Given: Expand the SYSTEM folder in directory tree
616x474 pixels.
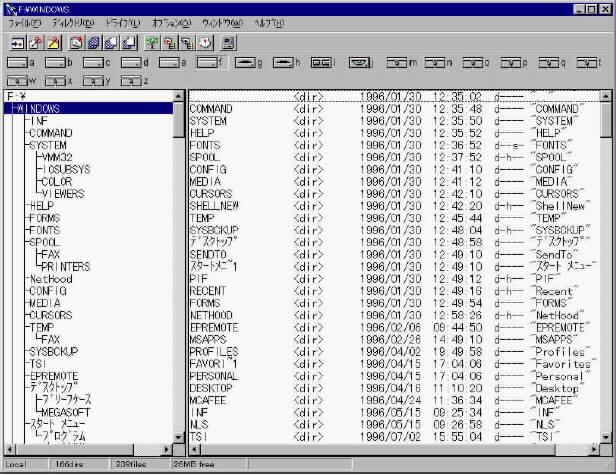Looking at the screenshot, I should (50, 145).
